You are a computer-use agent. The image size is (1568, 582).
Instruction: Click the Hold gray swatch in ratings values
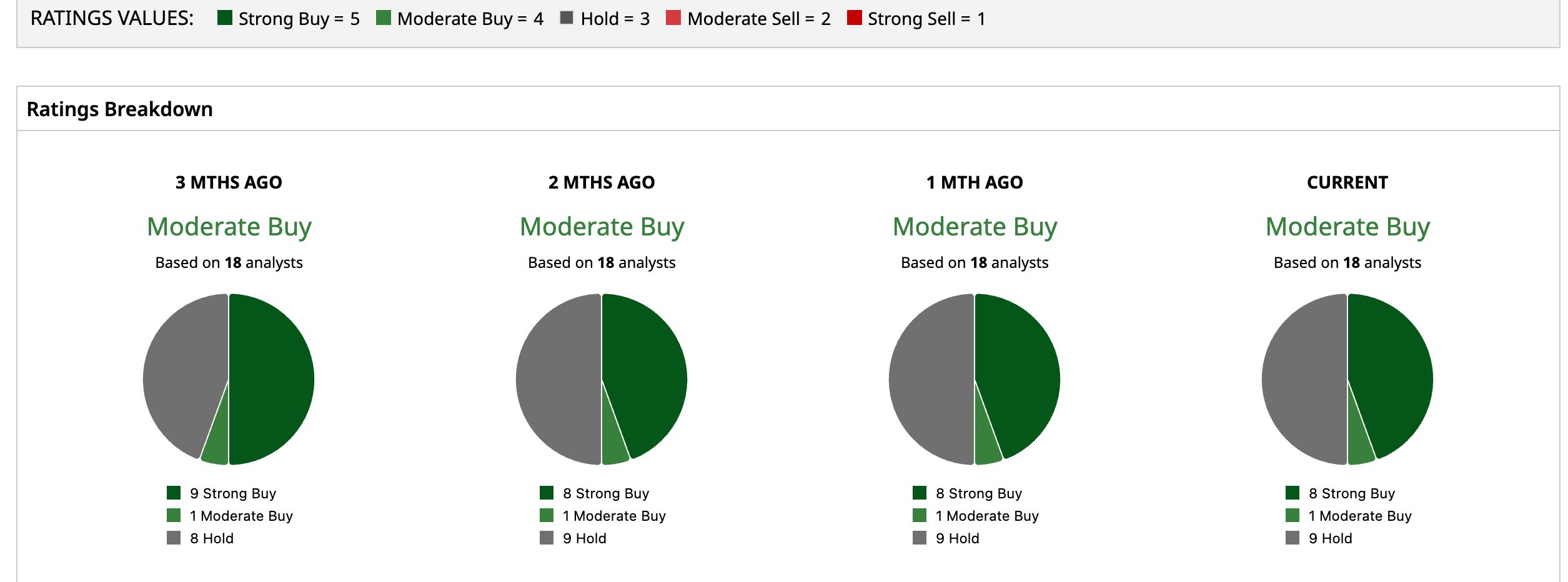click(x=567, y=17)
